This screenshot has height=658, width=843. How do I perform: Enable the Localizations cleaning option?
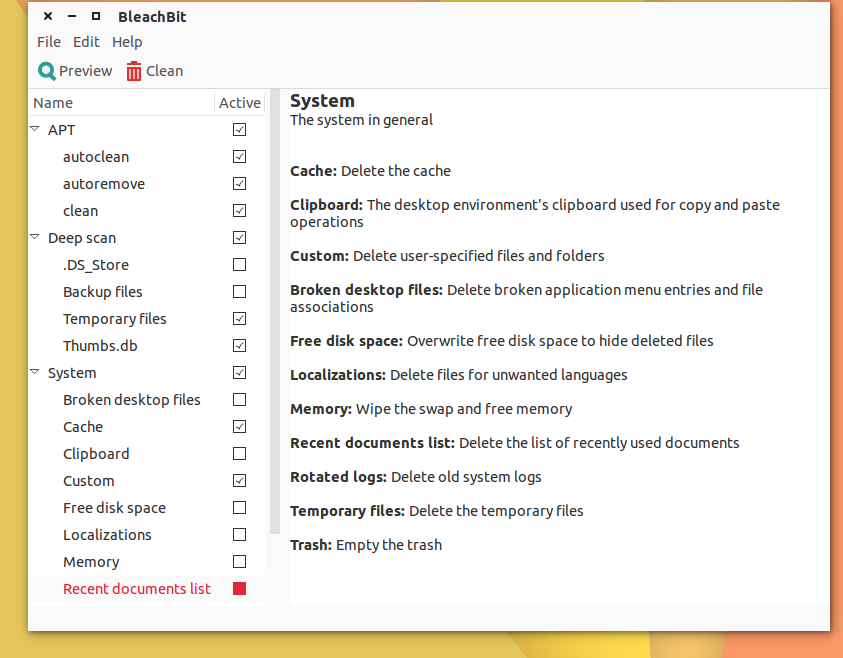tap(239, 534)
